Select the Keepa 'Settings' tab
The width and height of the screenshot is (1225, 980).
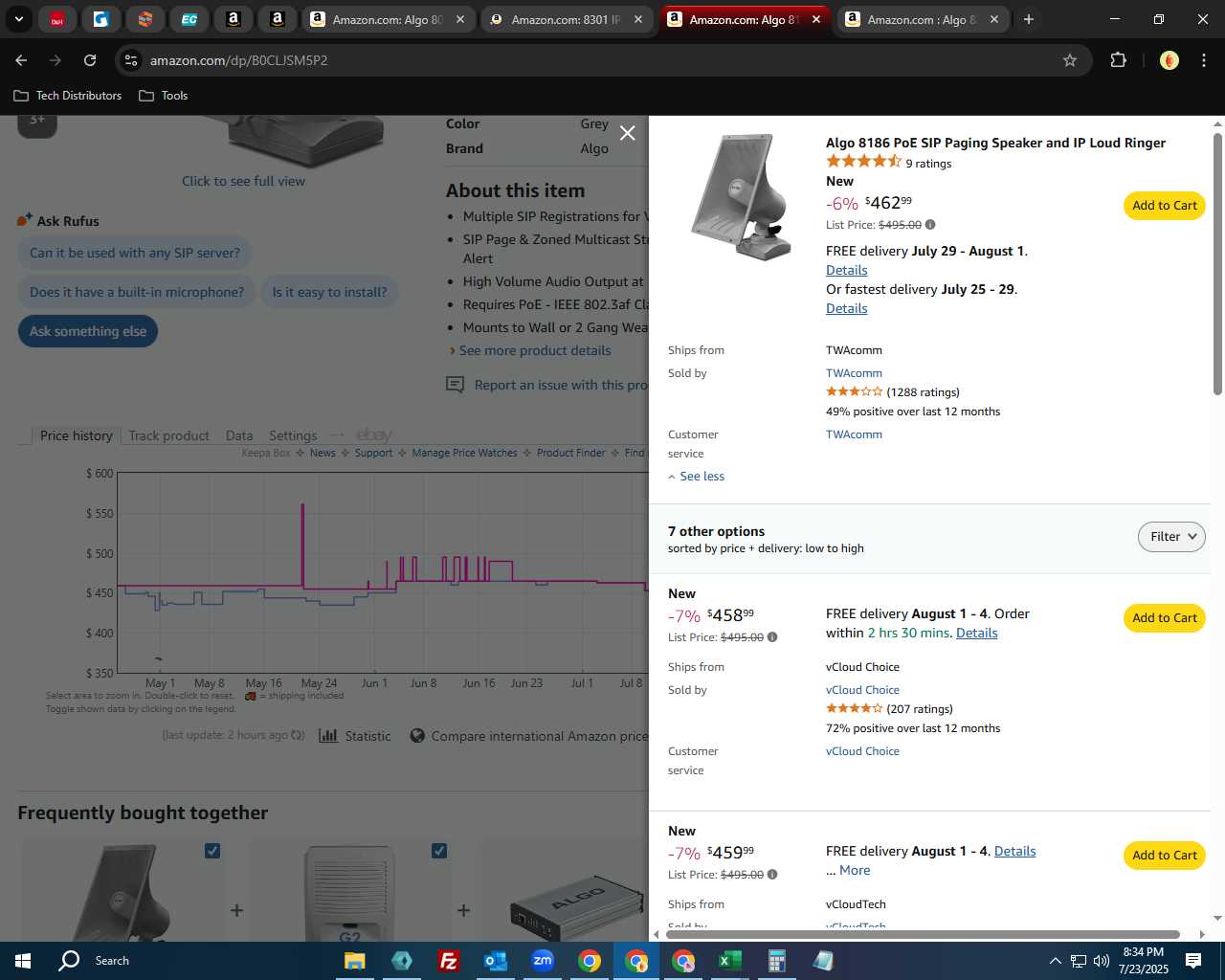pyautogui.click(x=293, y=435)
